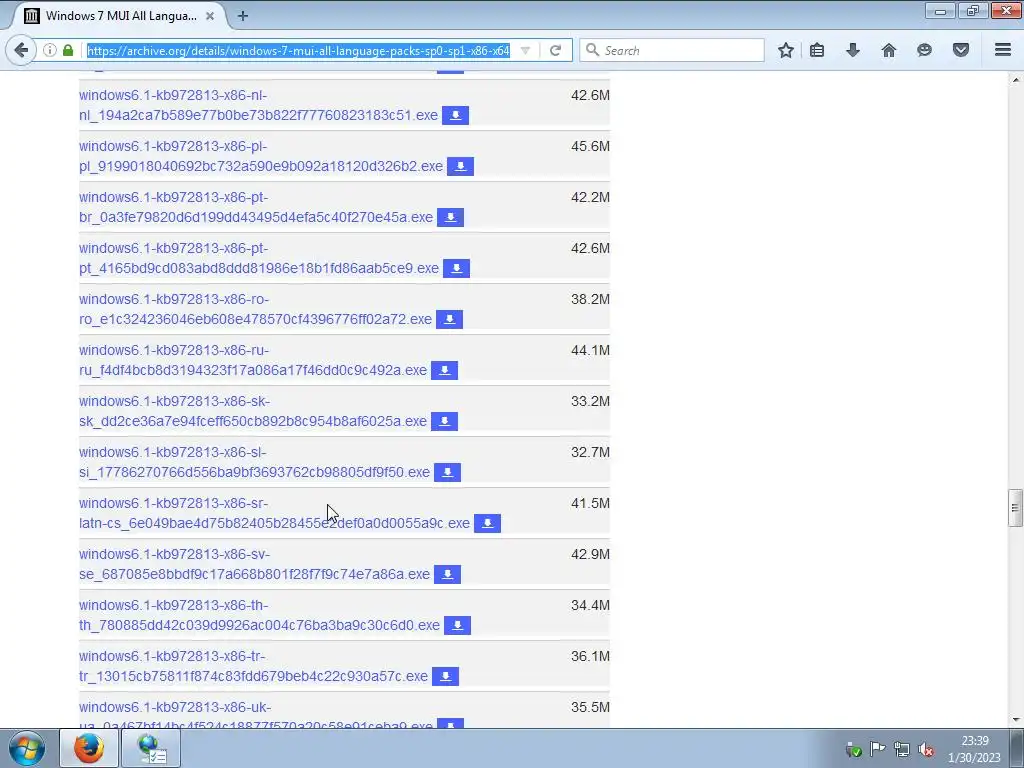
Task: Open the security shield tray icon
Action: [853, 750]
